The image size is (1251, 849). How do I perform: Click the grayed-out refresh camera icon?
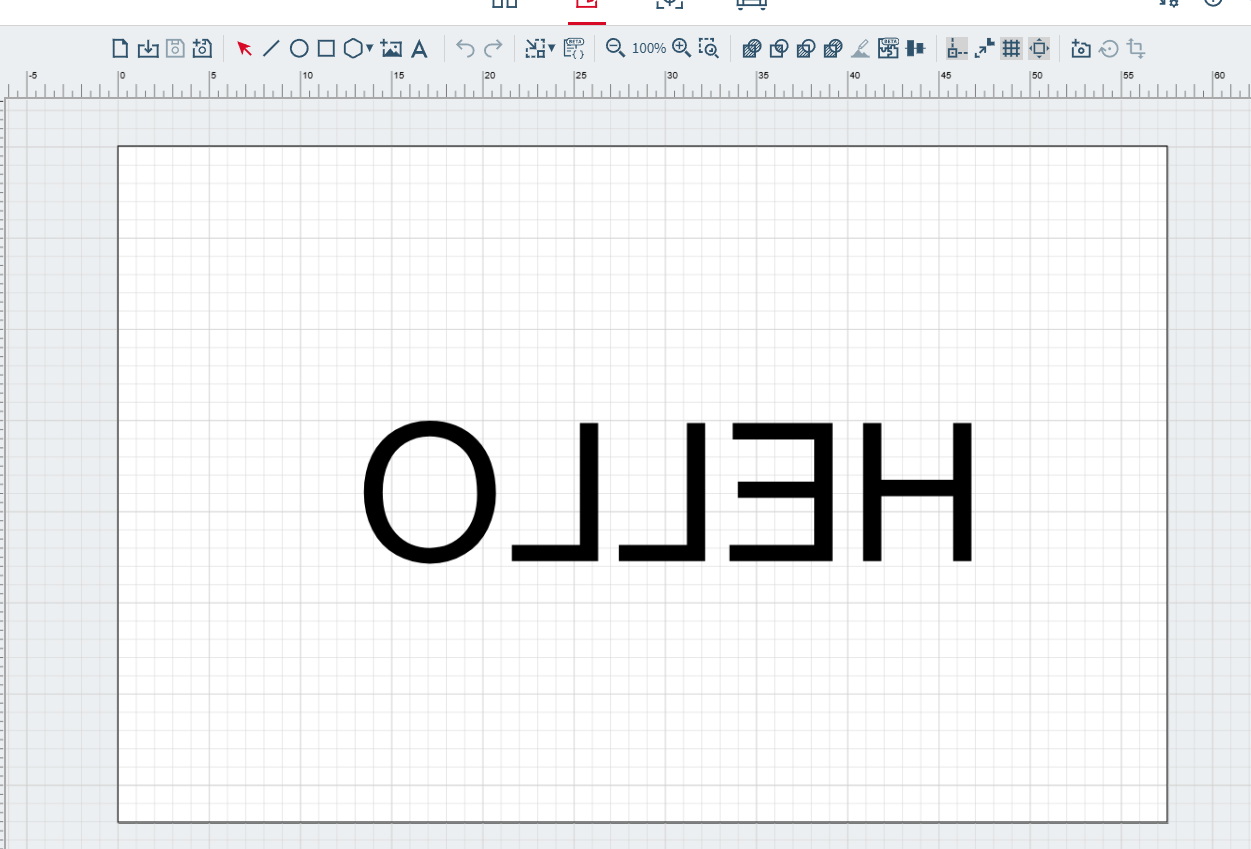coord(1109,48)
